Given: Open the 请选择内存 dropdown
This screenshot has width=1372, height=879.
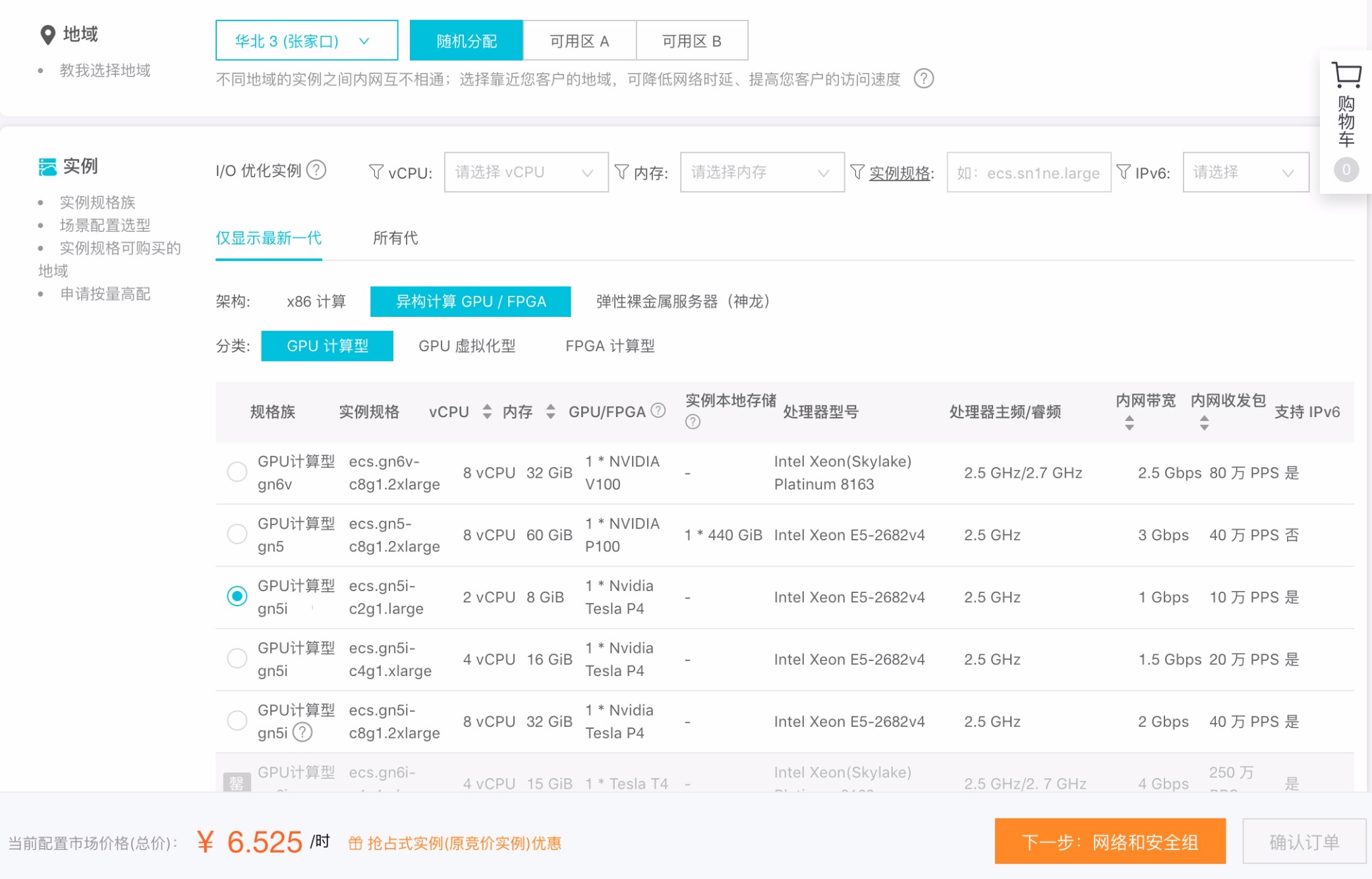Looking at the screenshot, I should click(x=762, y=172).
